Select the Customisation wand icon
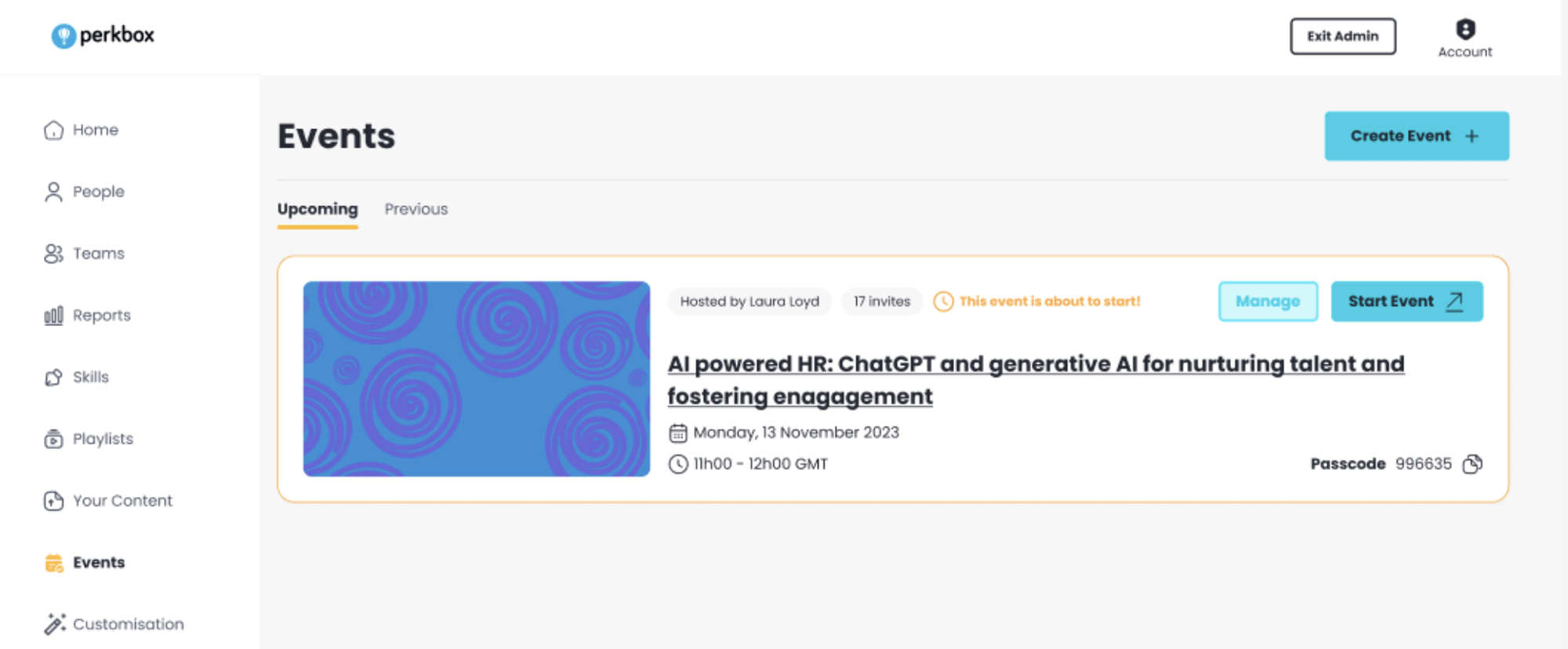The height and width of the screenshot is (649, 1568). pos(54,624)
